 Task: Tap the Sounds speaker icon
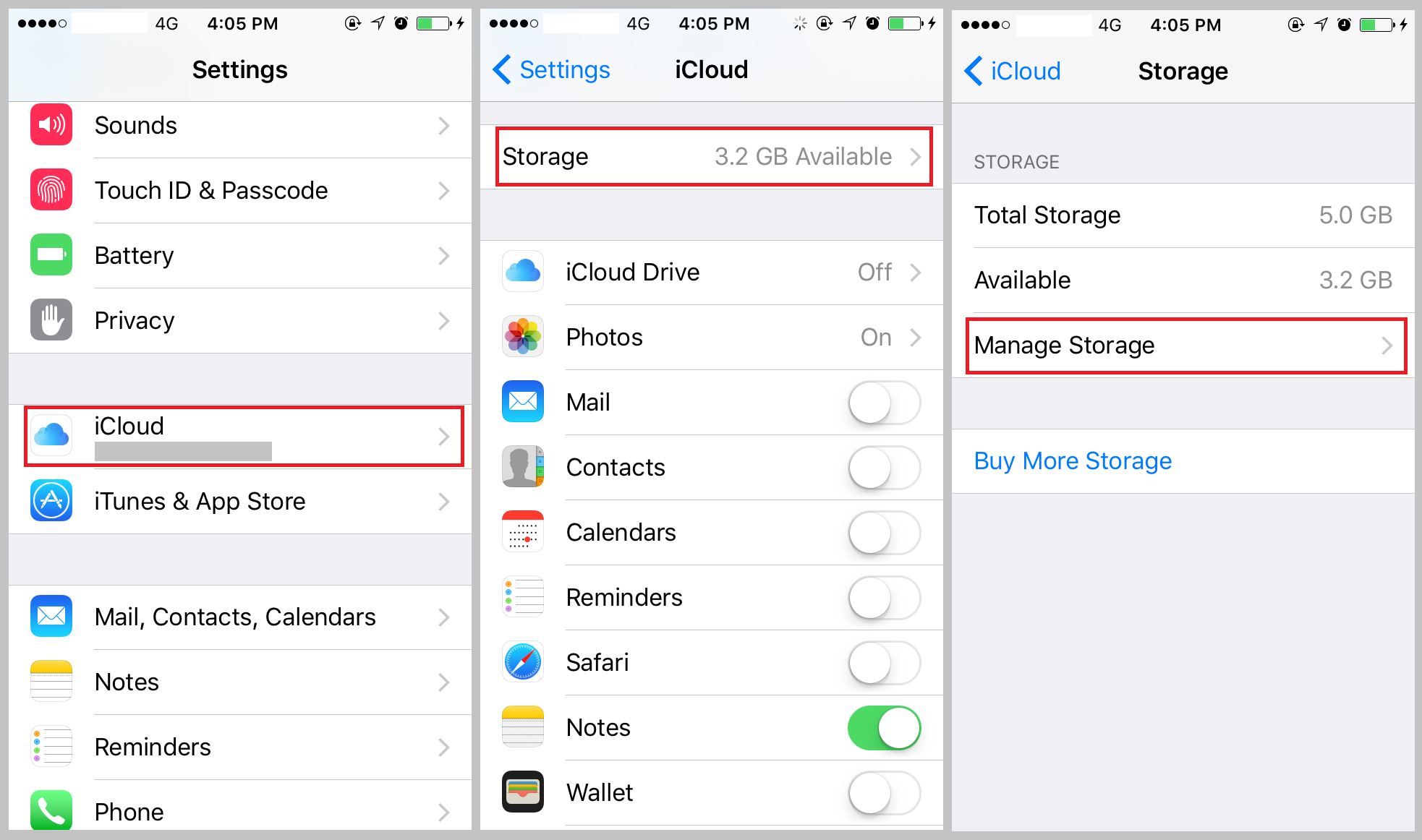click(x=51, y=125)
